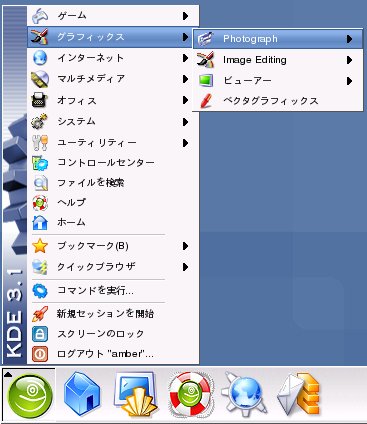Screen dimensions: 367x424
Task: Select the ゲーム menu entry
Action: click(x=113, y=16)
